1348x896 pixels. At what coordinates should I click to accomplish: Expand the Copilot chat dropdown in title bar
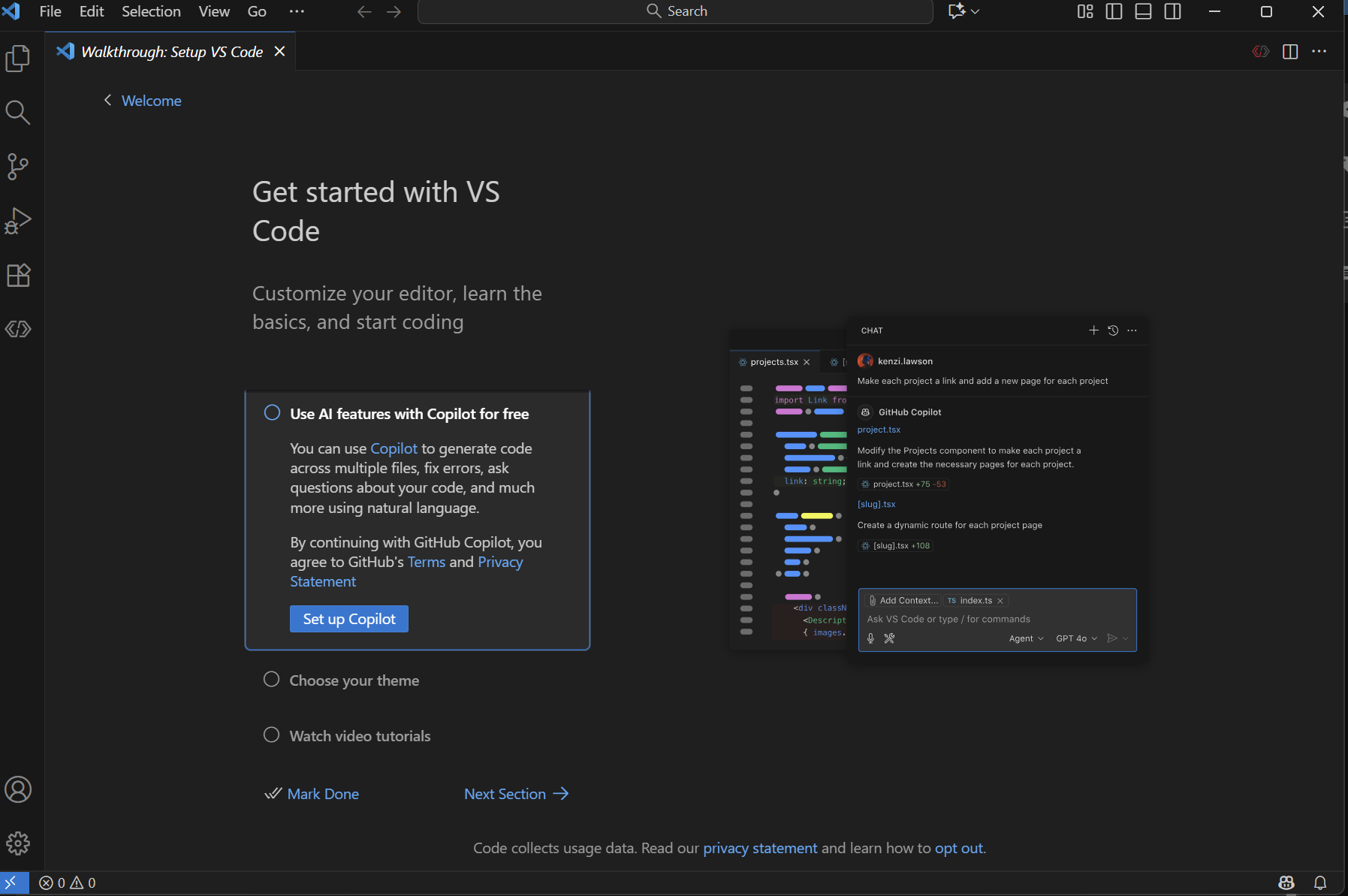point(975,11)
